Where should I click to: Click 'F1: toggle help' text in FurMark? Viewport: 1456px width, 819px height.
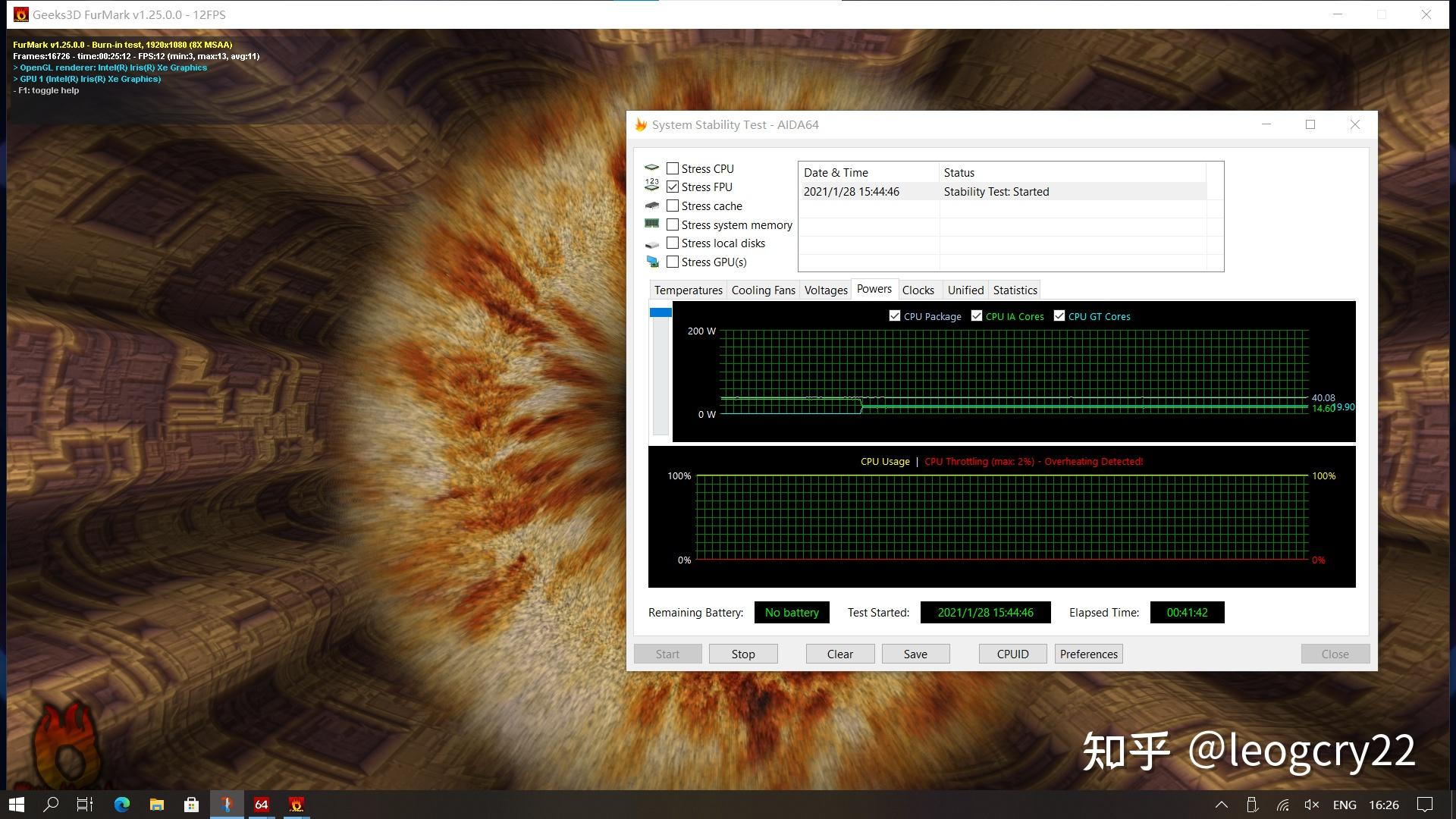click(48, 90)
